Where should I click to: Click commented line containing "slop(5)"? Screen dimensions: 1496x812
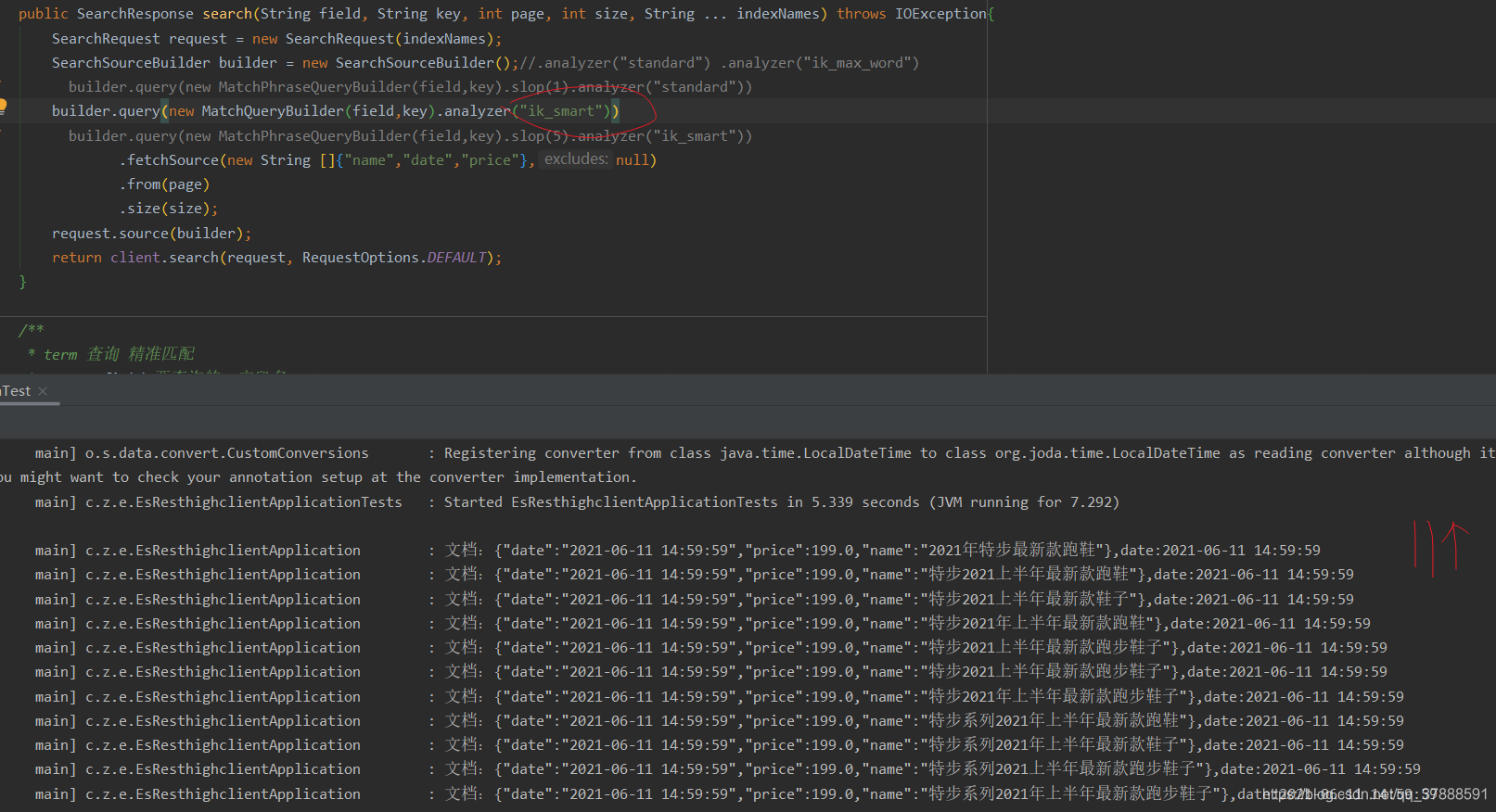click(x=410, y=136)
